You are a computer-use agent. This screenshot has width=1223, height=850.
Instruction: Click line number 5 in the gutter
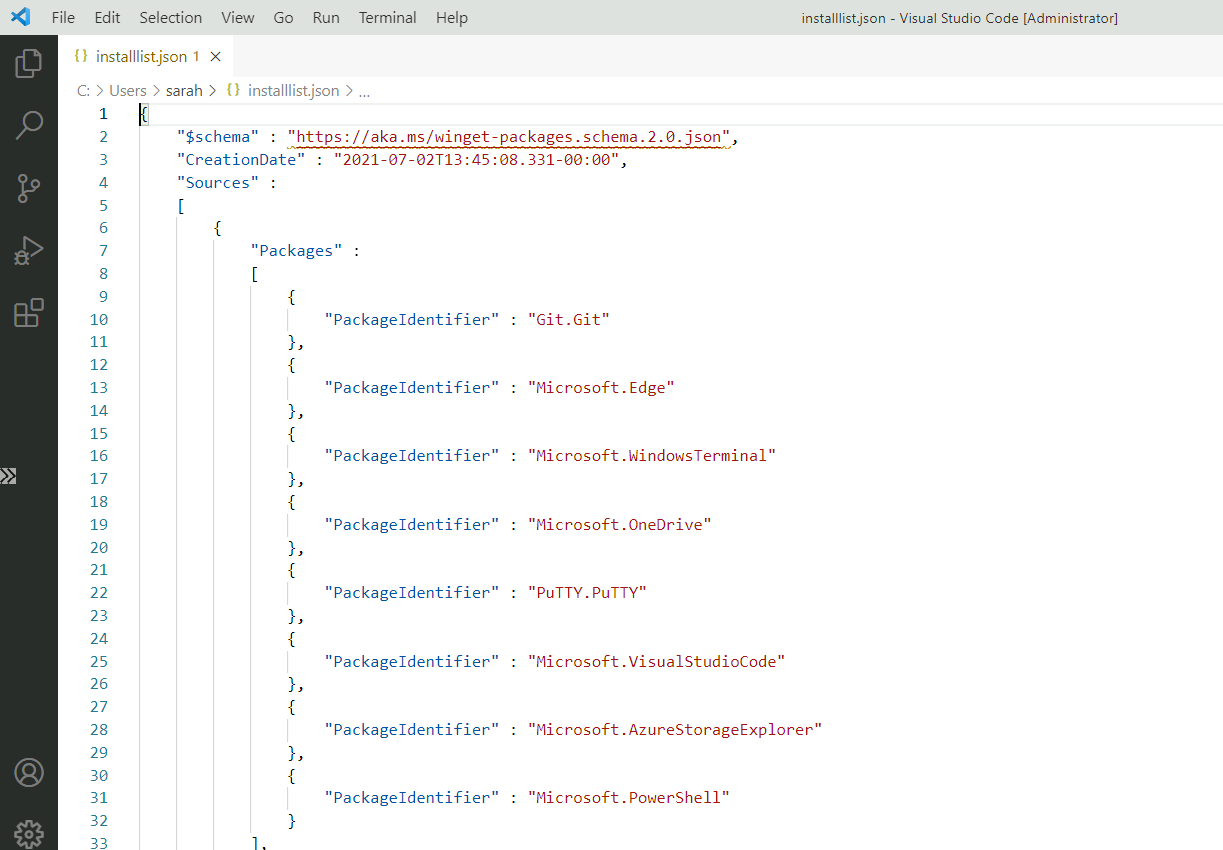[x=103, y=205]
